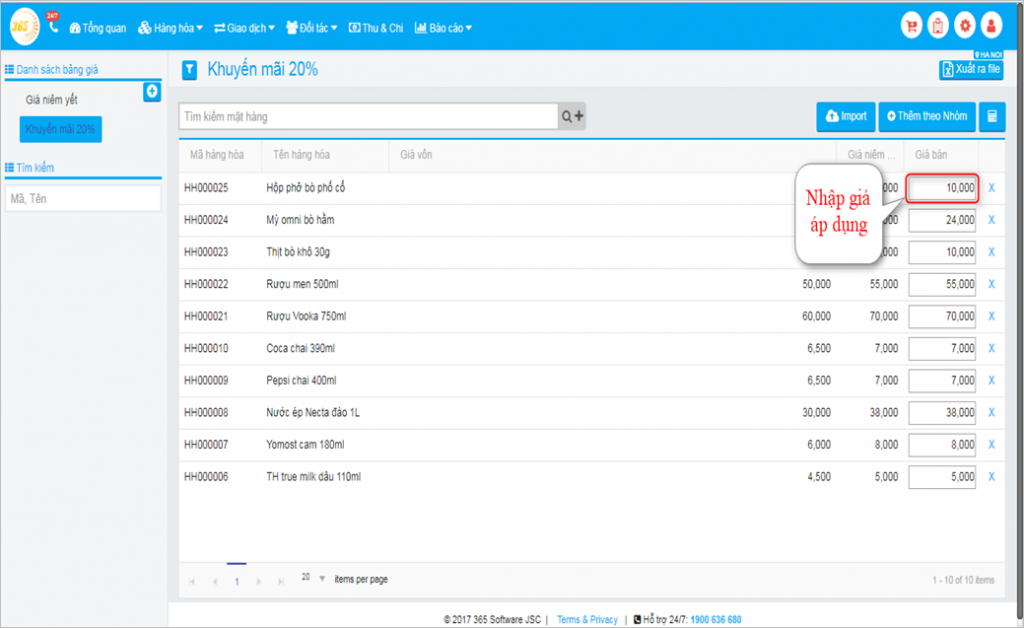Sort by Tên hàng hóa column header
Viewport: 1024px width, 628px height.
click(x=301, y=155)
